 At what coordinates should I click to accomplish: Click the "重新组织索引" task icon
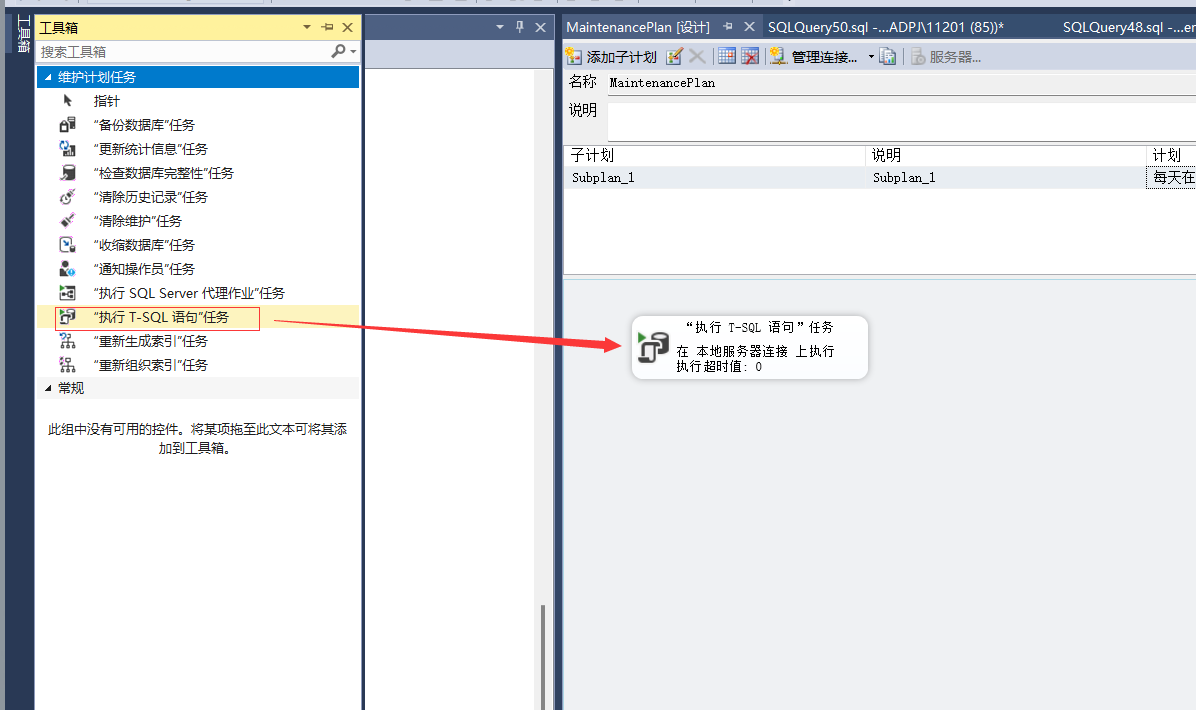pos(68,365)
